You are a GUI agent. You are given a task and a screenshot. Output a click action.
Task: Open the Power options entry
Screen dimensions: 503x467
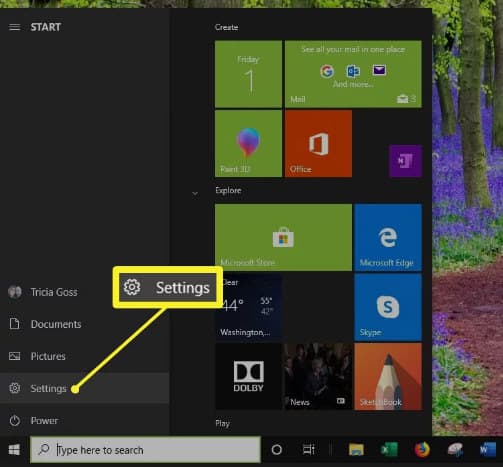point(85,420)
